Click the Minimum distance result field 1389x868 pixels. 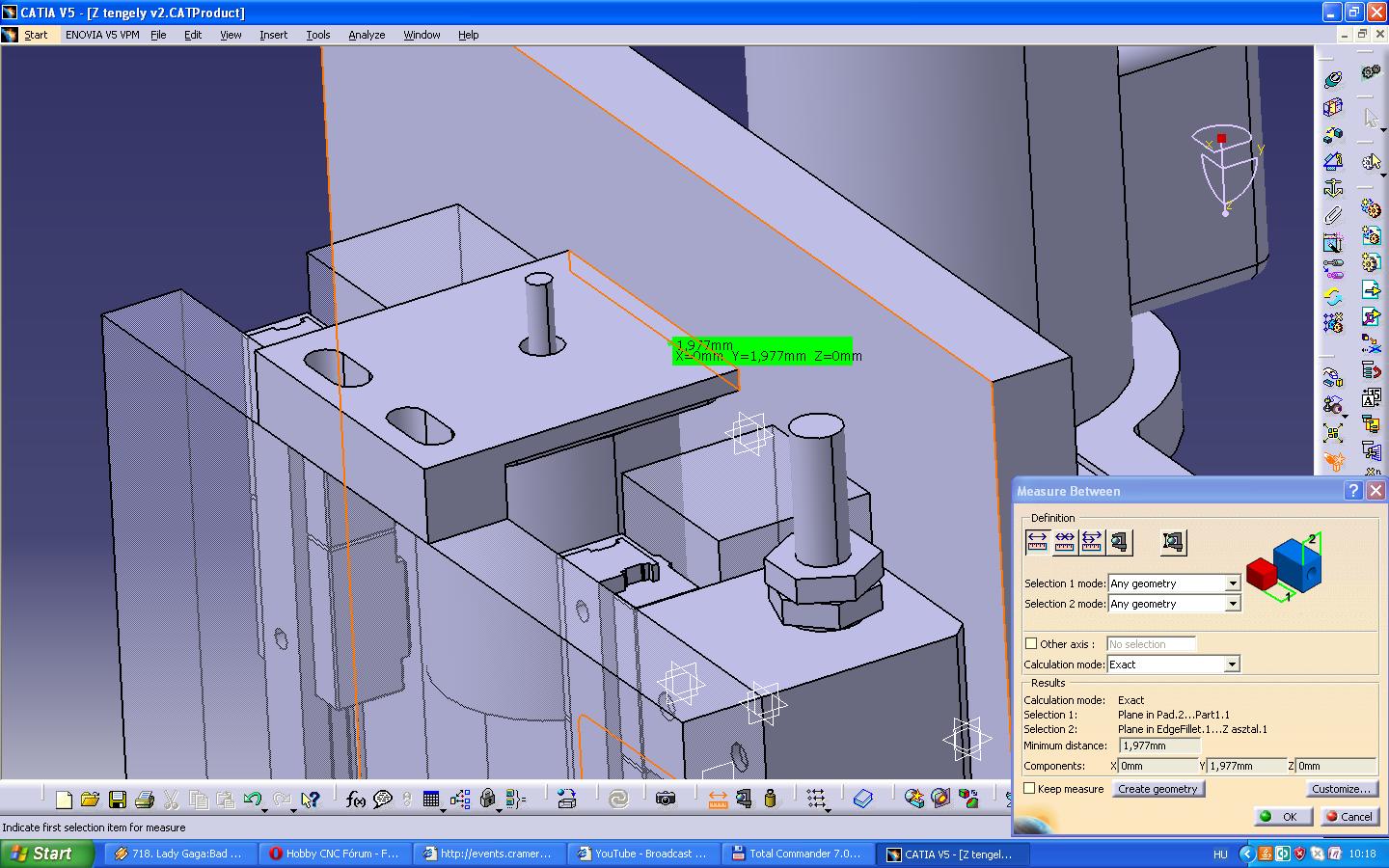click(1159, 746)
